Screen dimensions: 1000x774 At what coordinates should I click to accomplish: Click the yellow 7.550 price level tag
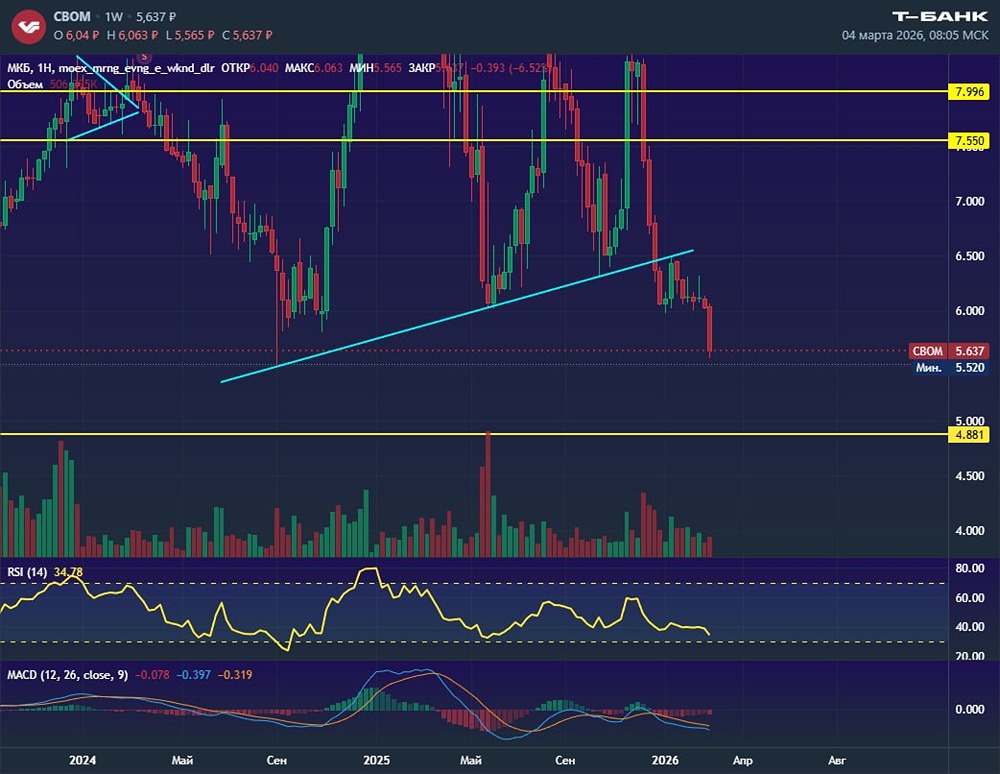coord(969,141)
